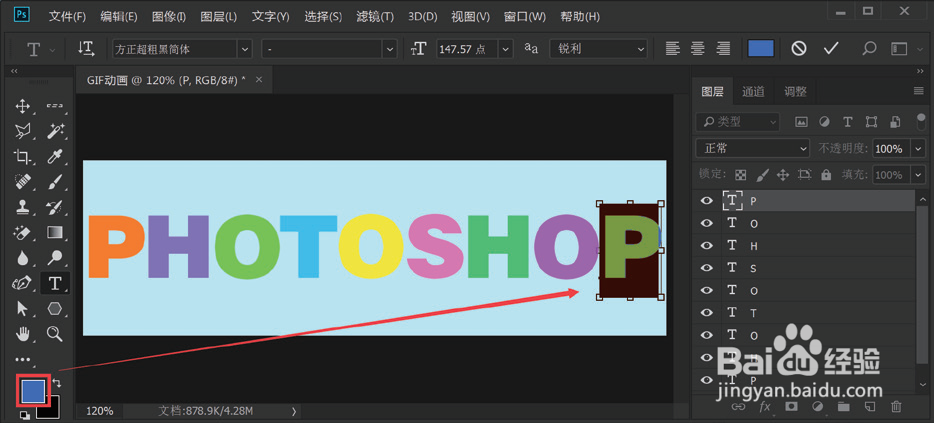
Task: Select the Path Selection arrow tool
Action: (23, 308)
